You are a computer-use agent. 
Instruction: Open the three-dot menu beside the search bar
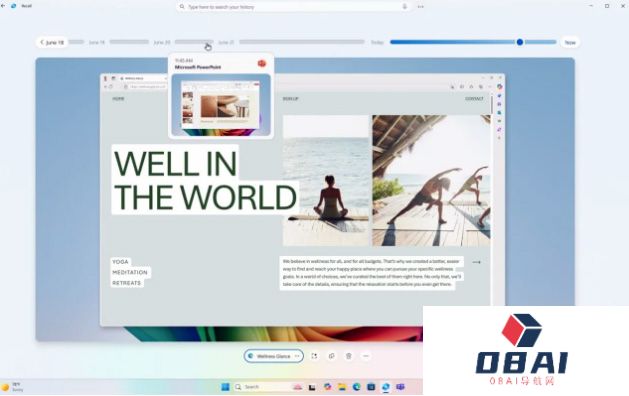pyautogui.click(x=420, y=7)
